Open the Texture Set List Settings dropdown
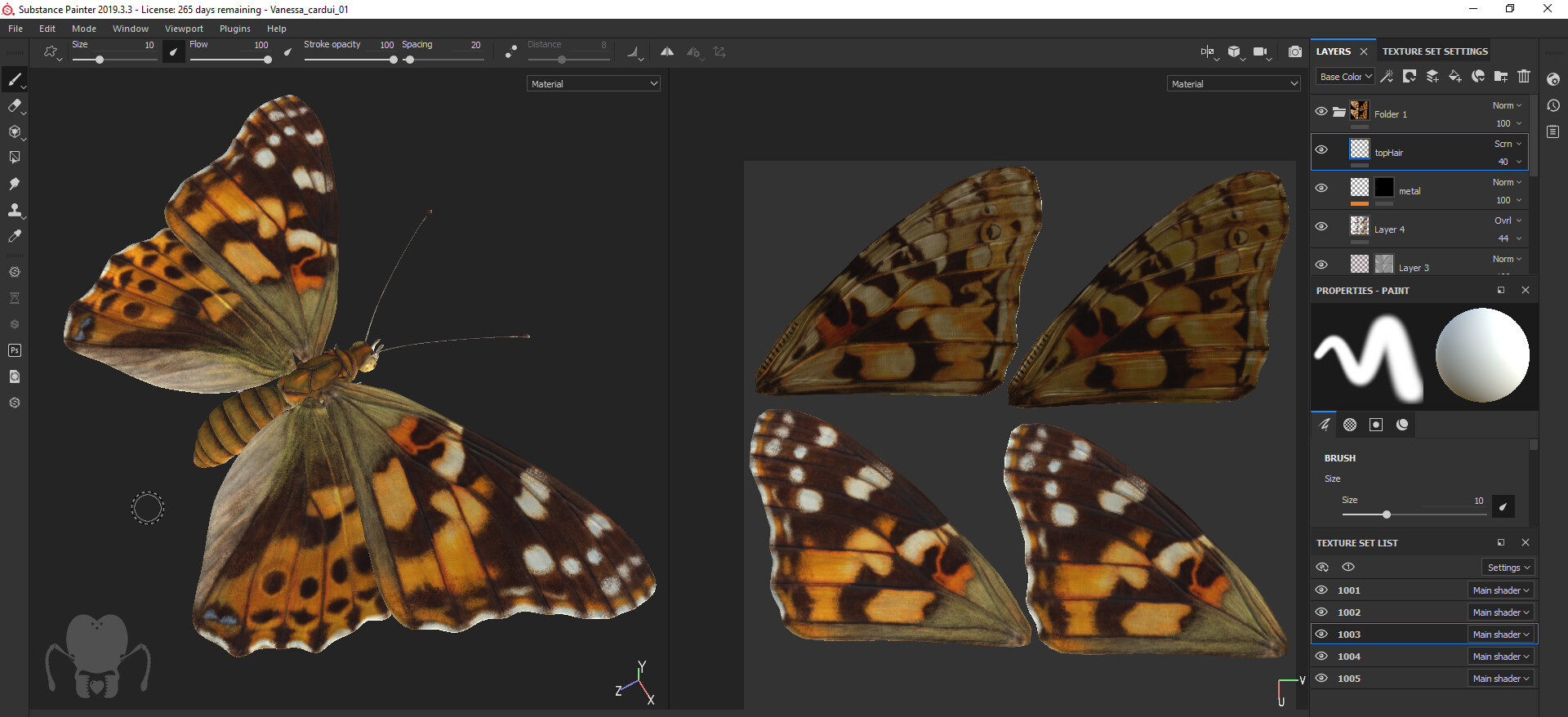 click(x=1508, y=568)
